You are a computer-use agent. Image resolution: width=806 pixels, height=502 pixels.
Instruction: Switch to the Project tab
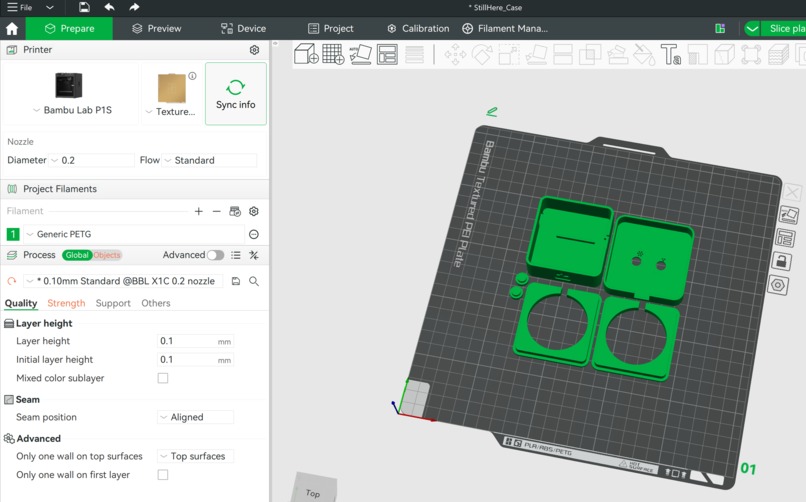click(331, 29)
